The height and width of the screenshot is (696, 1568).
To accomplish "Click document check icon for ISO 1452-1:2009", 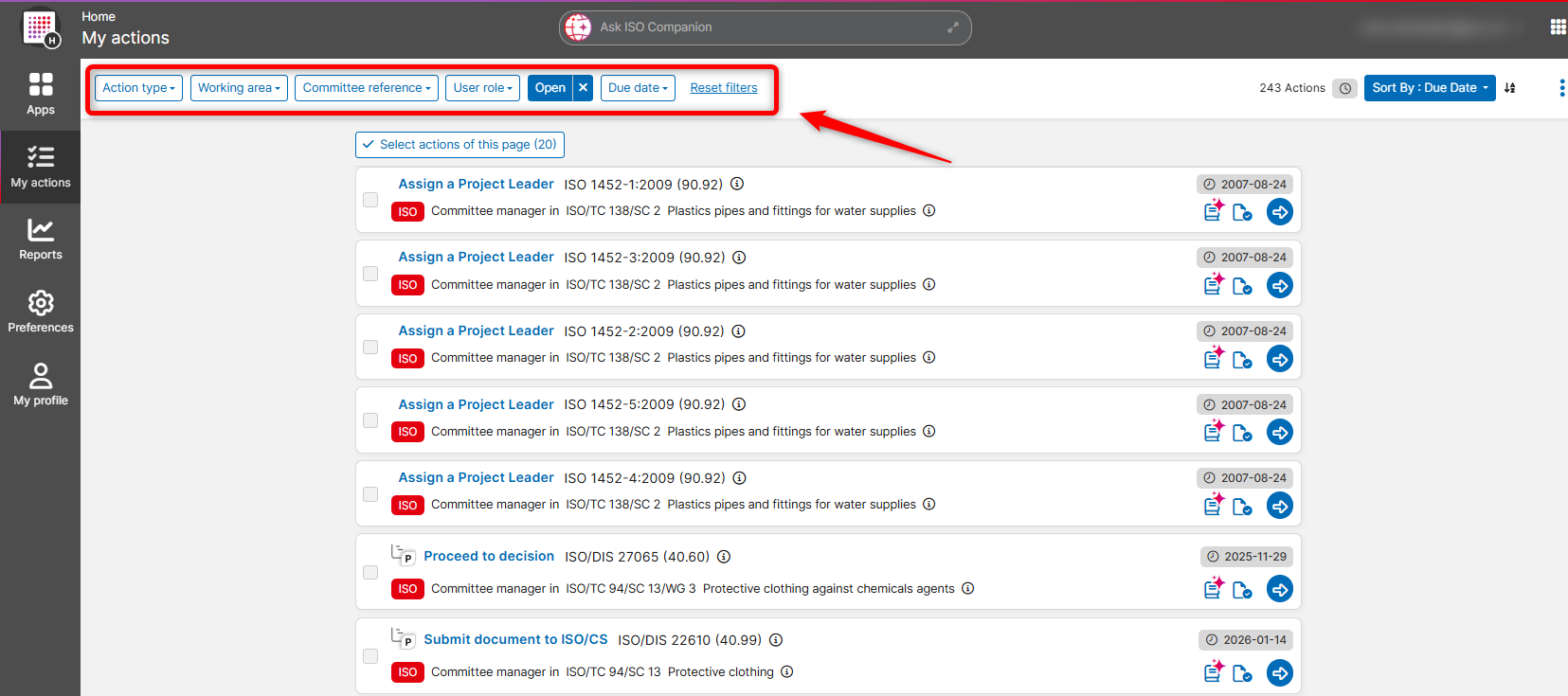I will tap(1242, 212).
